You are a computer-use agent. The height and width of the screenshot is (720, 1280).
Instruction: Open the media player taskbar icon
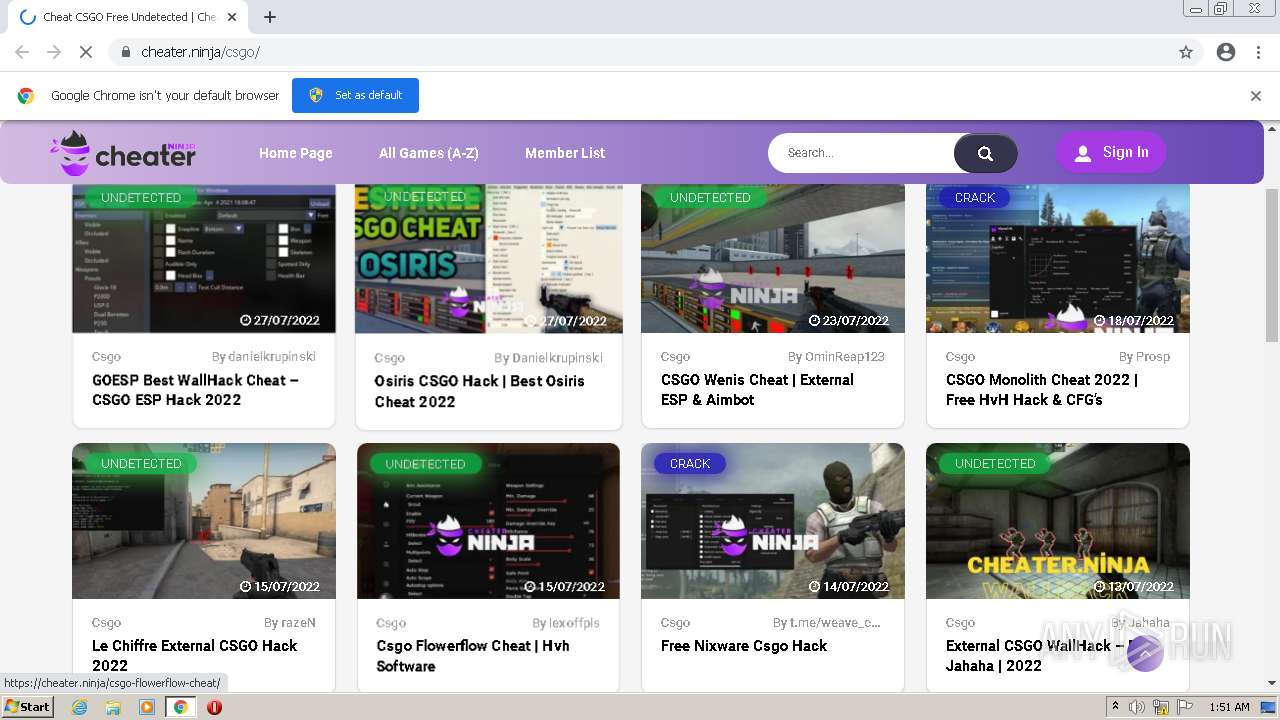pyautogui.click(x=147, y=707)
